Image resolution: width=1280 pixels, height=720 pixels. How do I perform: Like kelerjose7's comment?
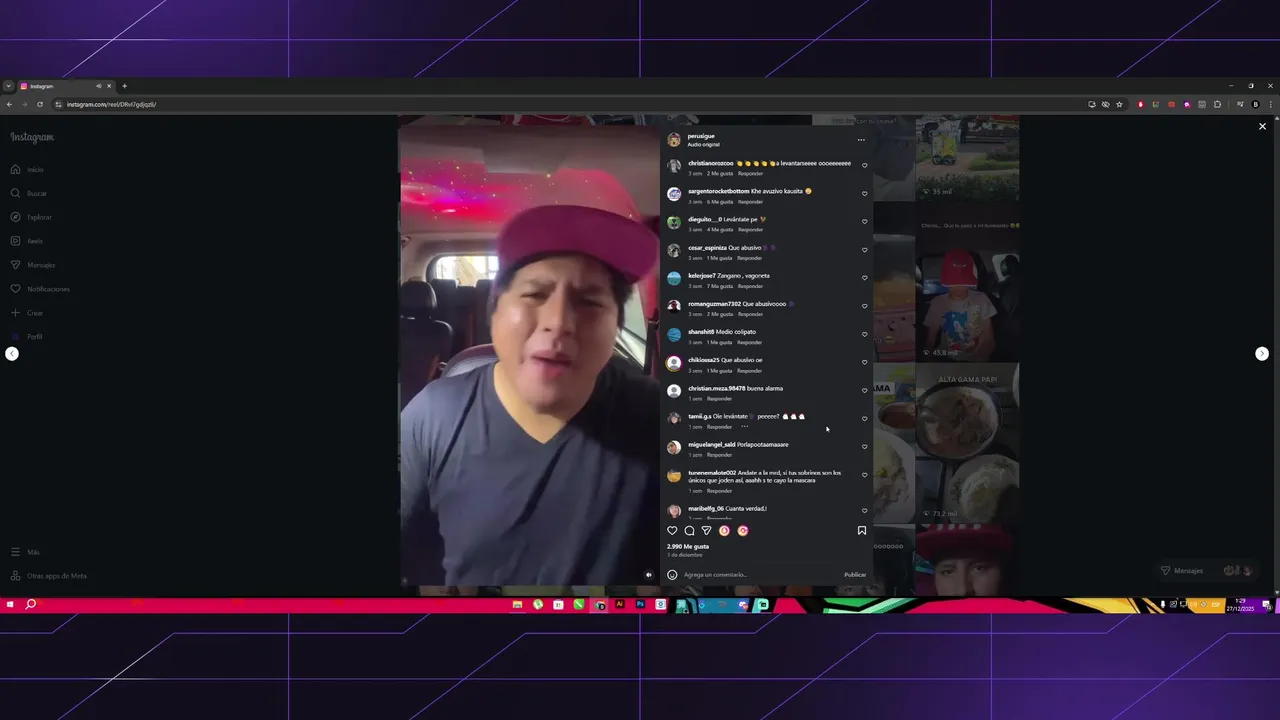tap(865, 278)
